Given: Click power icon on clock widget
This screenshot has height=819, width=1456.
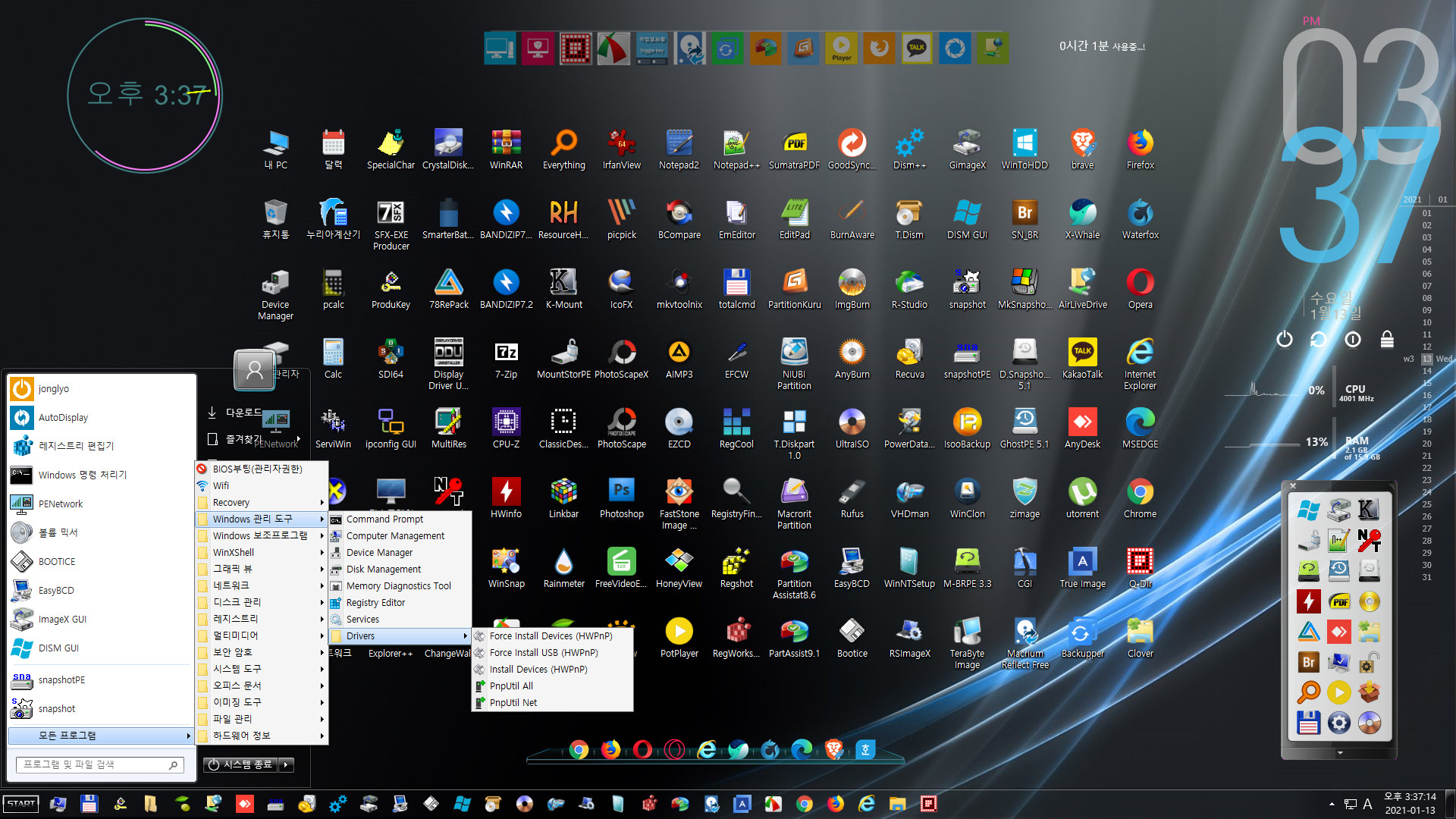Looking at the screenshot, I should coord(1284,339).
